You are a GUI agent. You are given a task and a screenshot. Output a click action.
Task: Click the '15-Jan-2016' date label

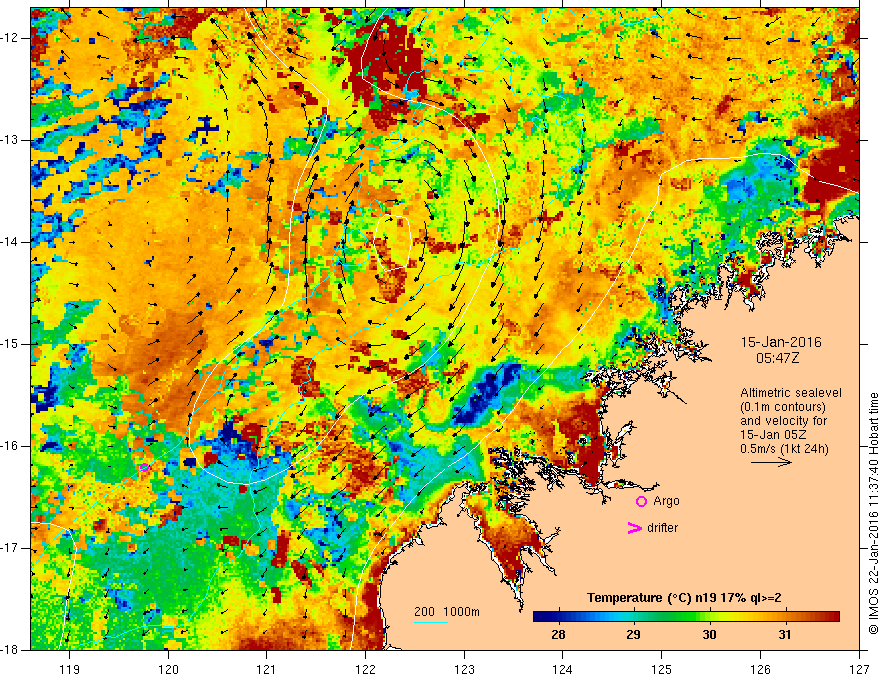coord(781,342)
